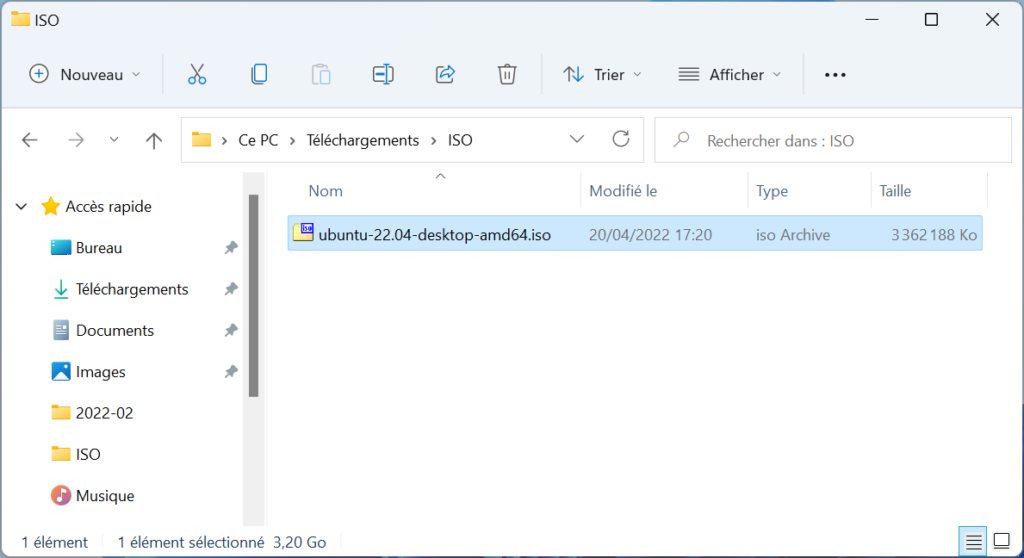Open the Trier sort dropdown

[602, 74]
